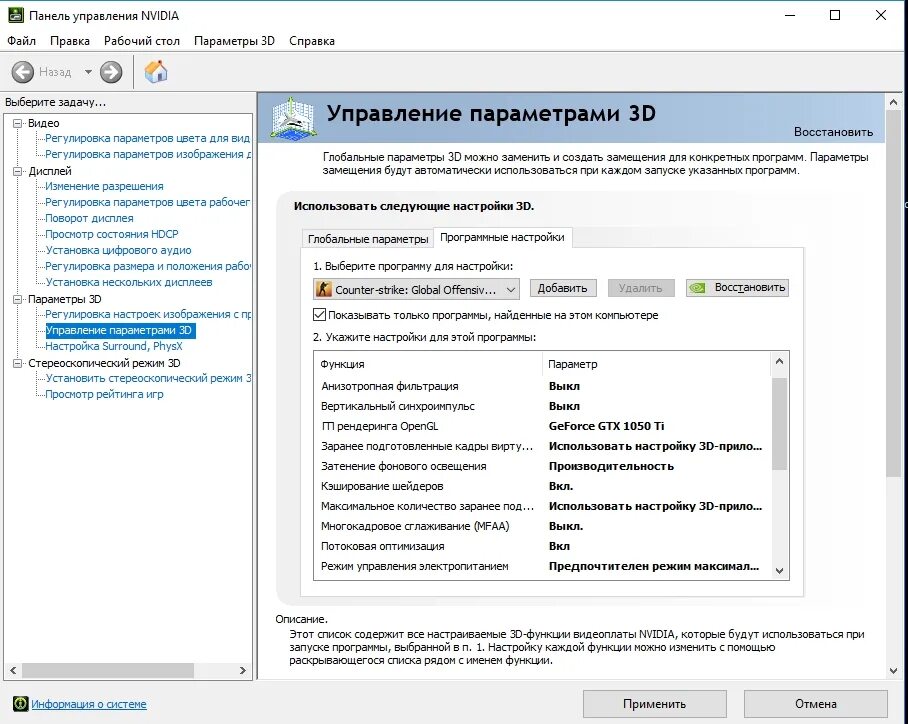908x724 pixels.
Task: Select the ГП рендеринга OpenGL row
Action: (x=543, y=426)
